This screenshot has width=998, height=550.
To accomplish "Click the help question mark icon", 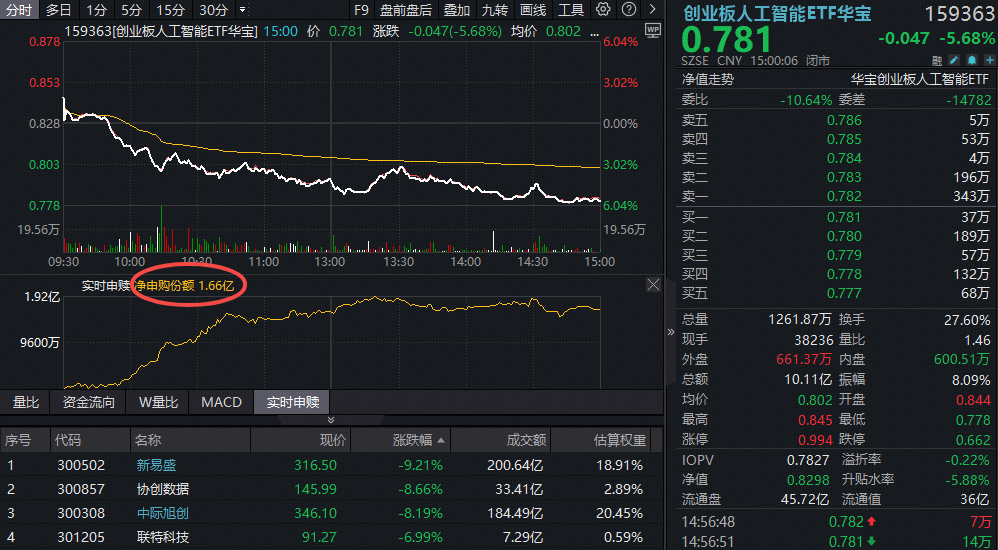I will 627,10.
